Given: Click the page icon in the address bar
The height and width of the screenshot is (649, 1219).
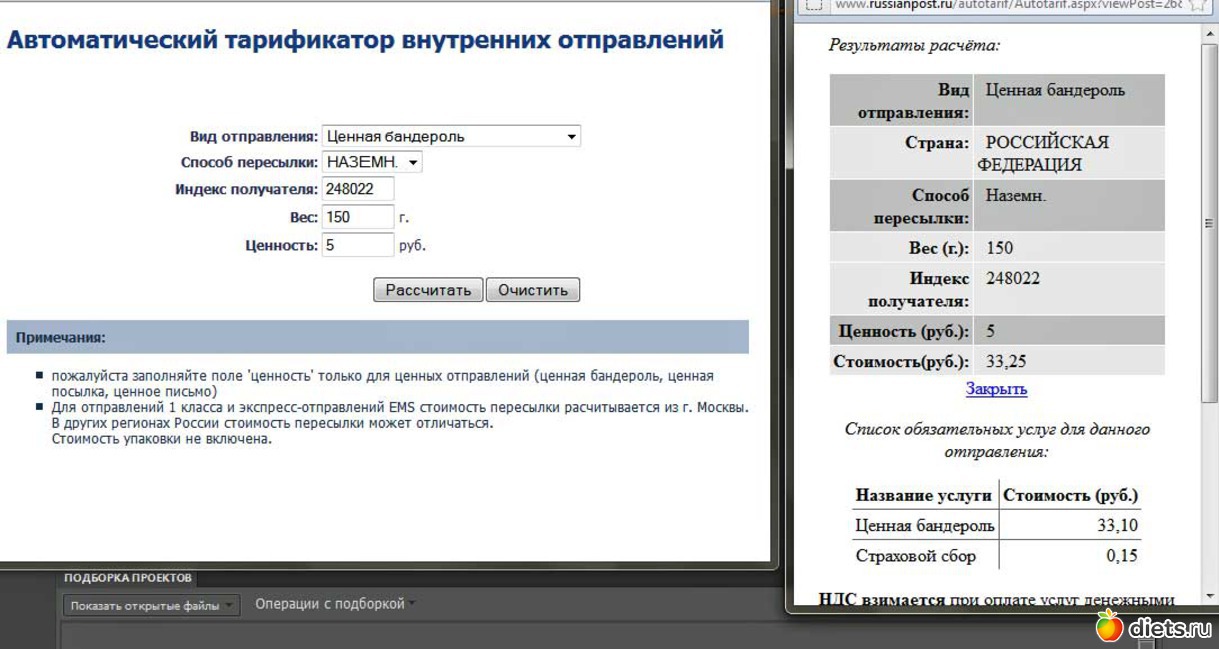Looking at the screenshot, I should pyautogui.click(x=814, y=5).
